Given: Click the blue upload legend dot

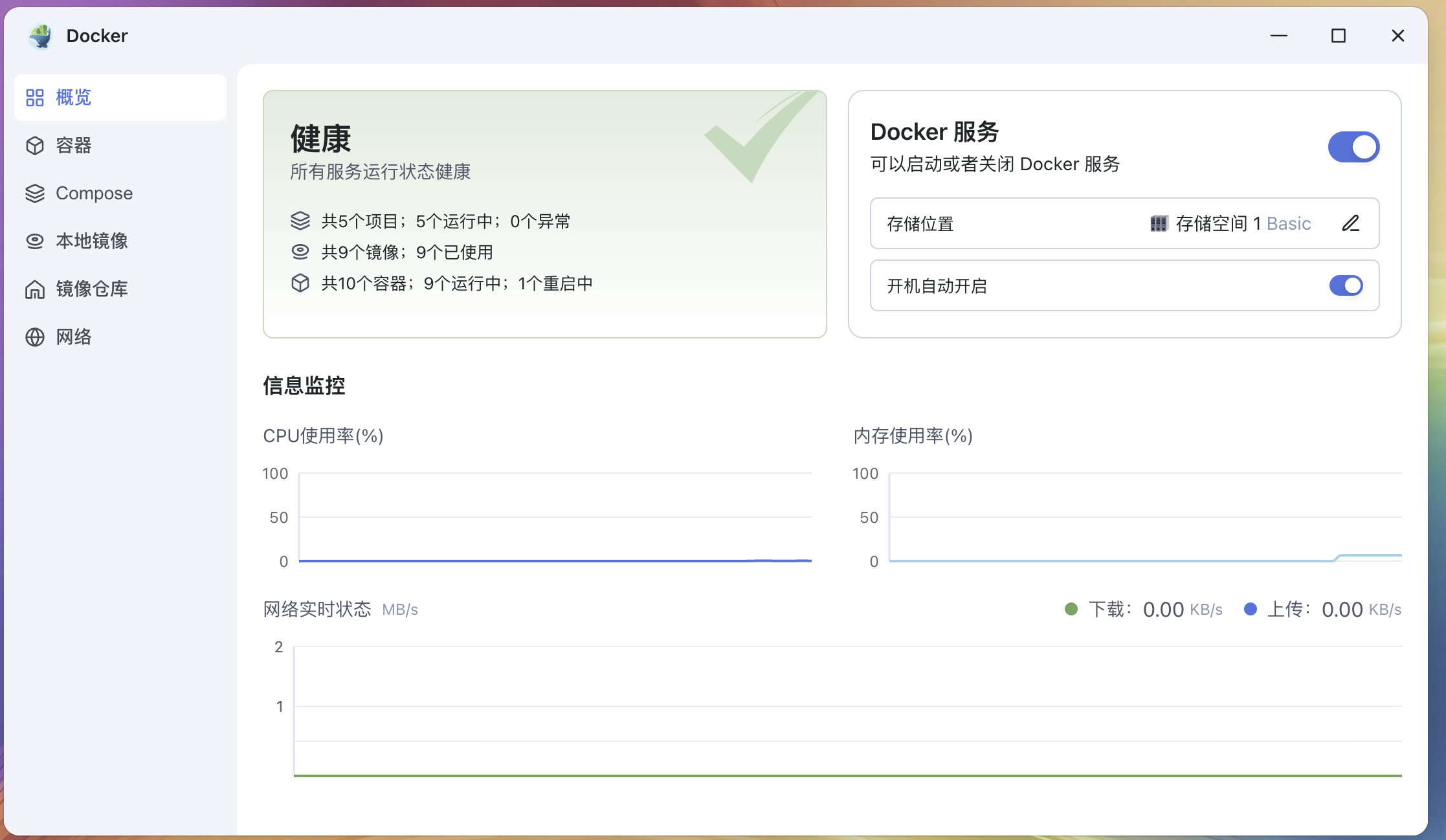Looking at the screenshot, I should coord(1251,609).
